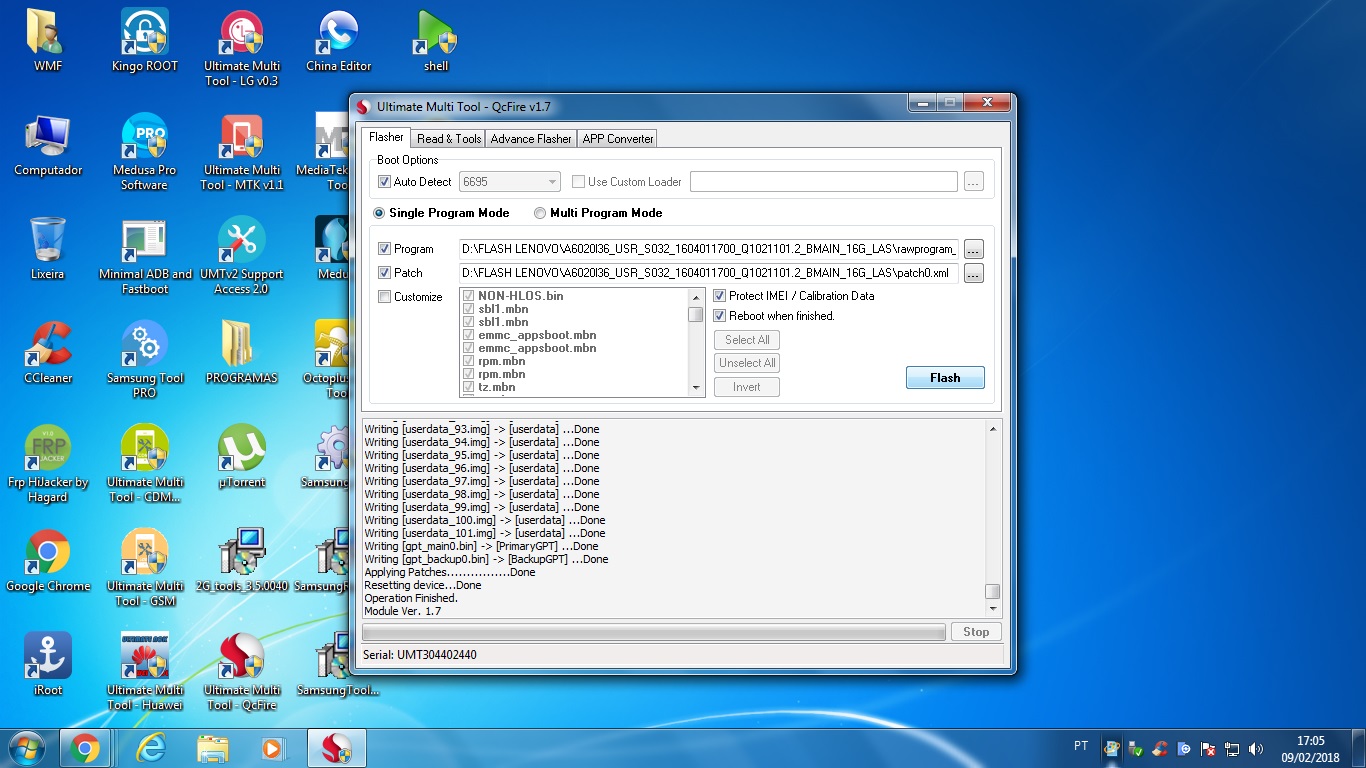The width and height of the screenshot is (1366, 768).
Task: Click the Invert button
Action: pos(747,387)
